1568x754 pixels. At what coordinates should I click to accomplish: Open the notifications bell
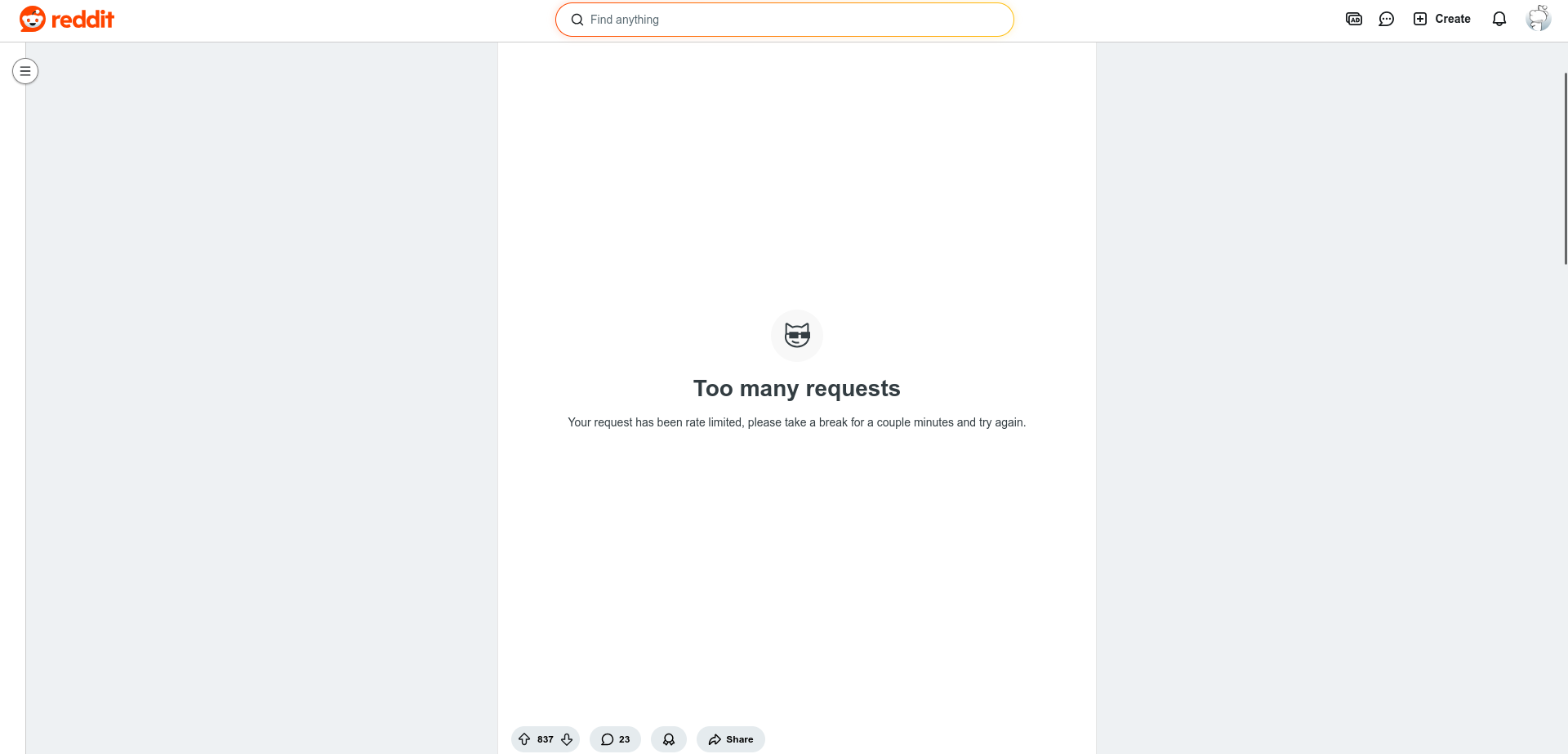tap(1499, 19)
